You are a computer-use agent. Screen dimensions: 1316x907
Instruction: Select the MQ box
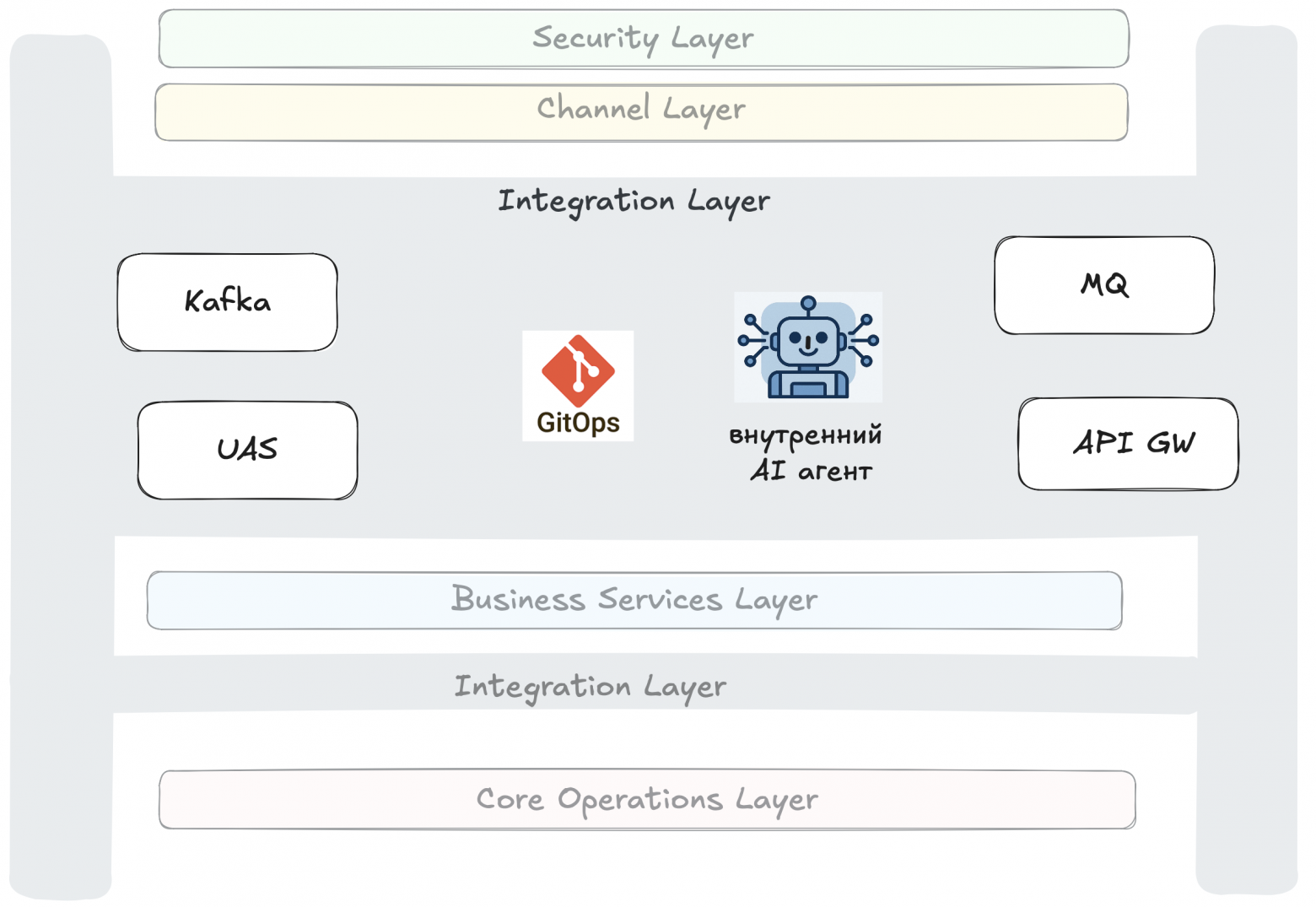click(x=1104, y=285)
